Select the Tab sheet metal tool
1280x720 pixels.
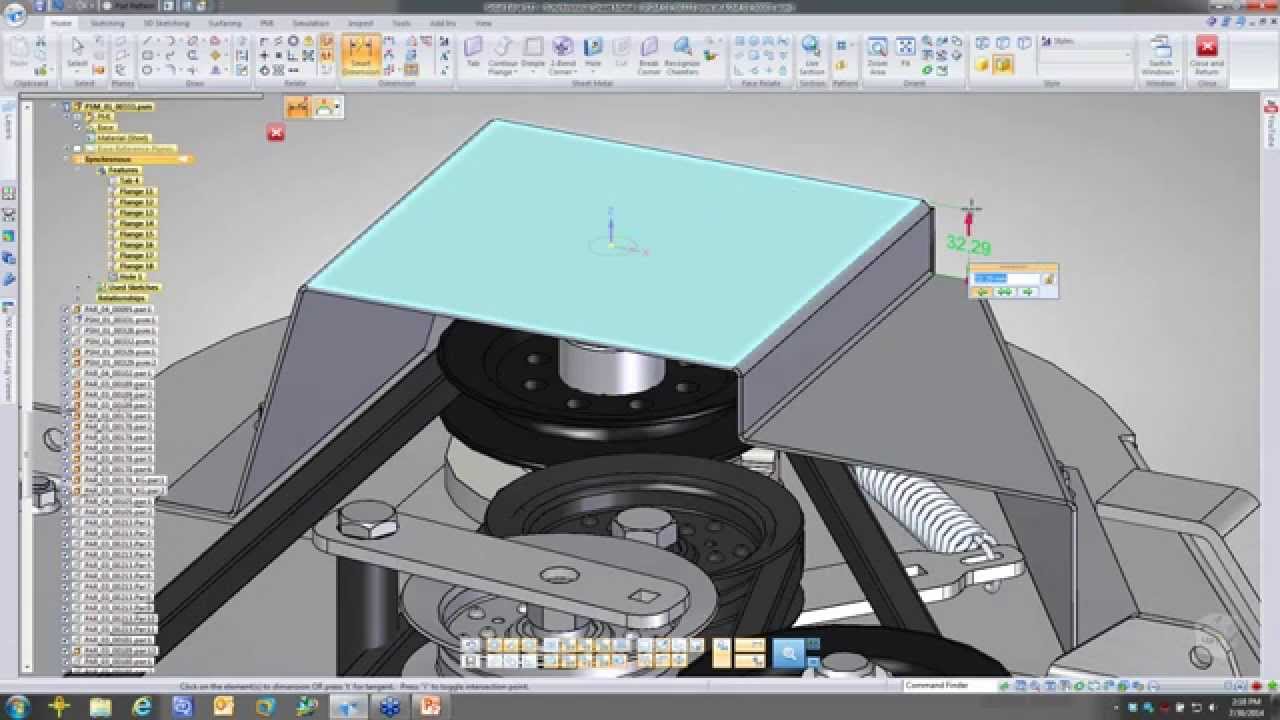474,55
